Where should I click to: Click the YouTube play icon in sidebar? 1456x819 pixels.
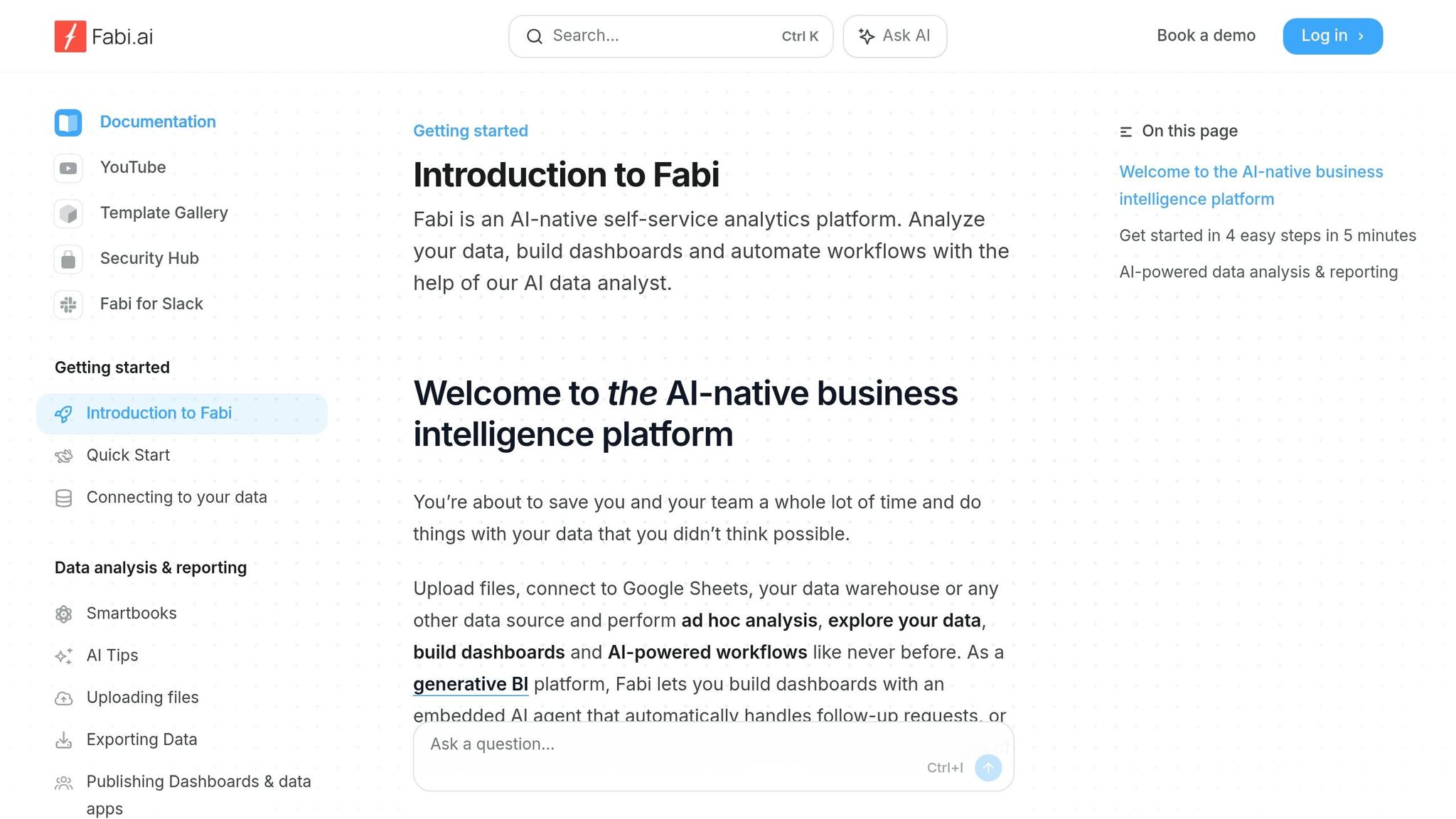click(x=68, y=168)
